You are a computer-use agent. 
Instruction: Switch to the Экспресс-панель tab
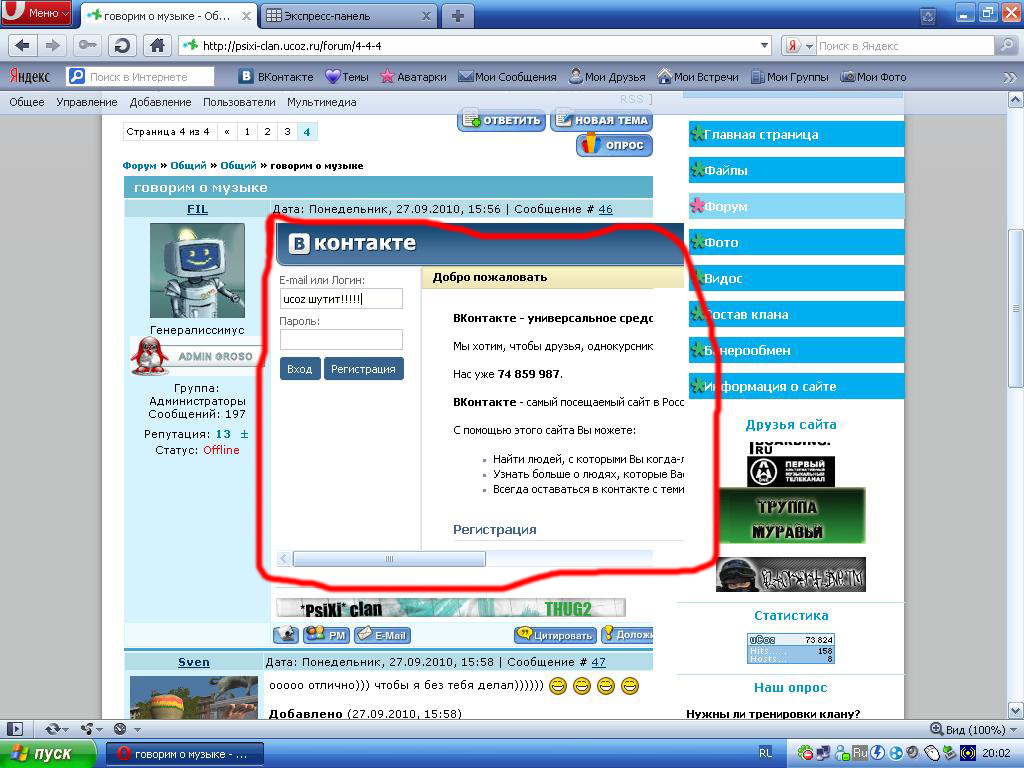(348, 16)
